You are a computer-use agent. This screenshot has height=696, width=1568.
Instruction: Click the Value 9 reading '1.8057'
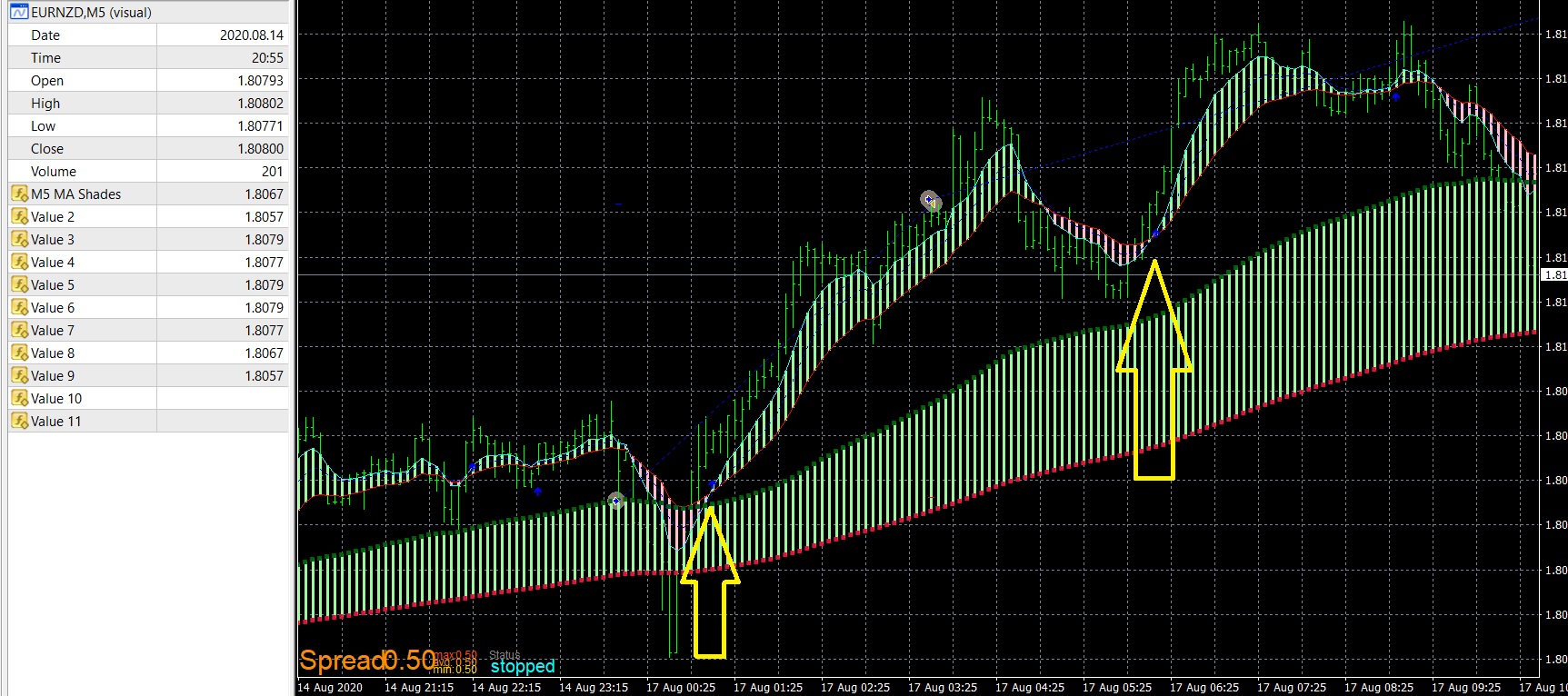click(x=264, y=375)
